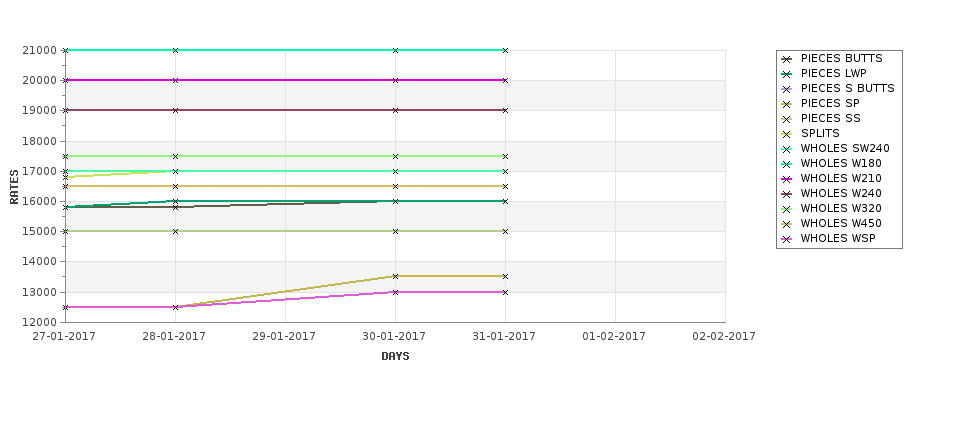The width and height of the screenshot is (975, 429).
Task: Click the 29-01-2017 axis date label
Action: (x=285, y=336)
